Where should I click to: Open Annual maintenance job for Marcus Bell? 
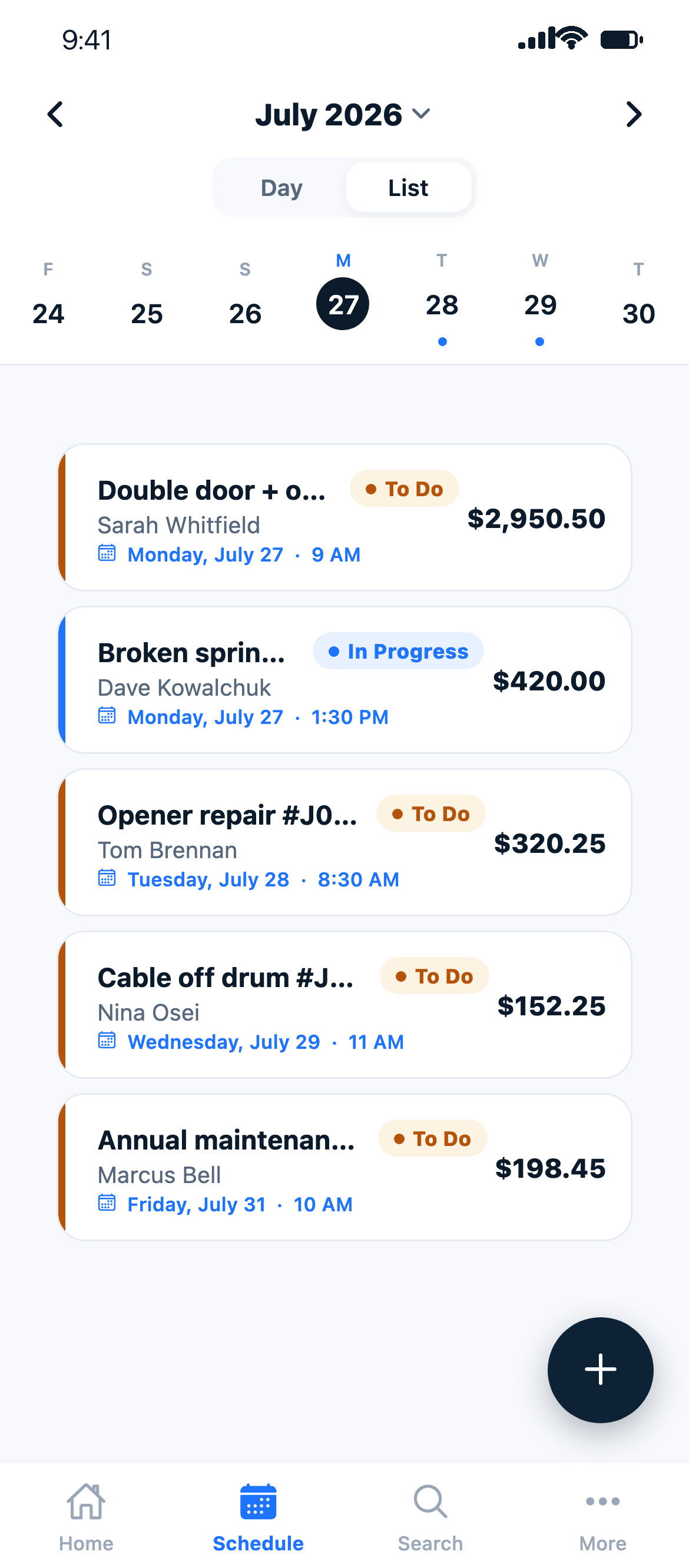coord(344,1167)
